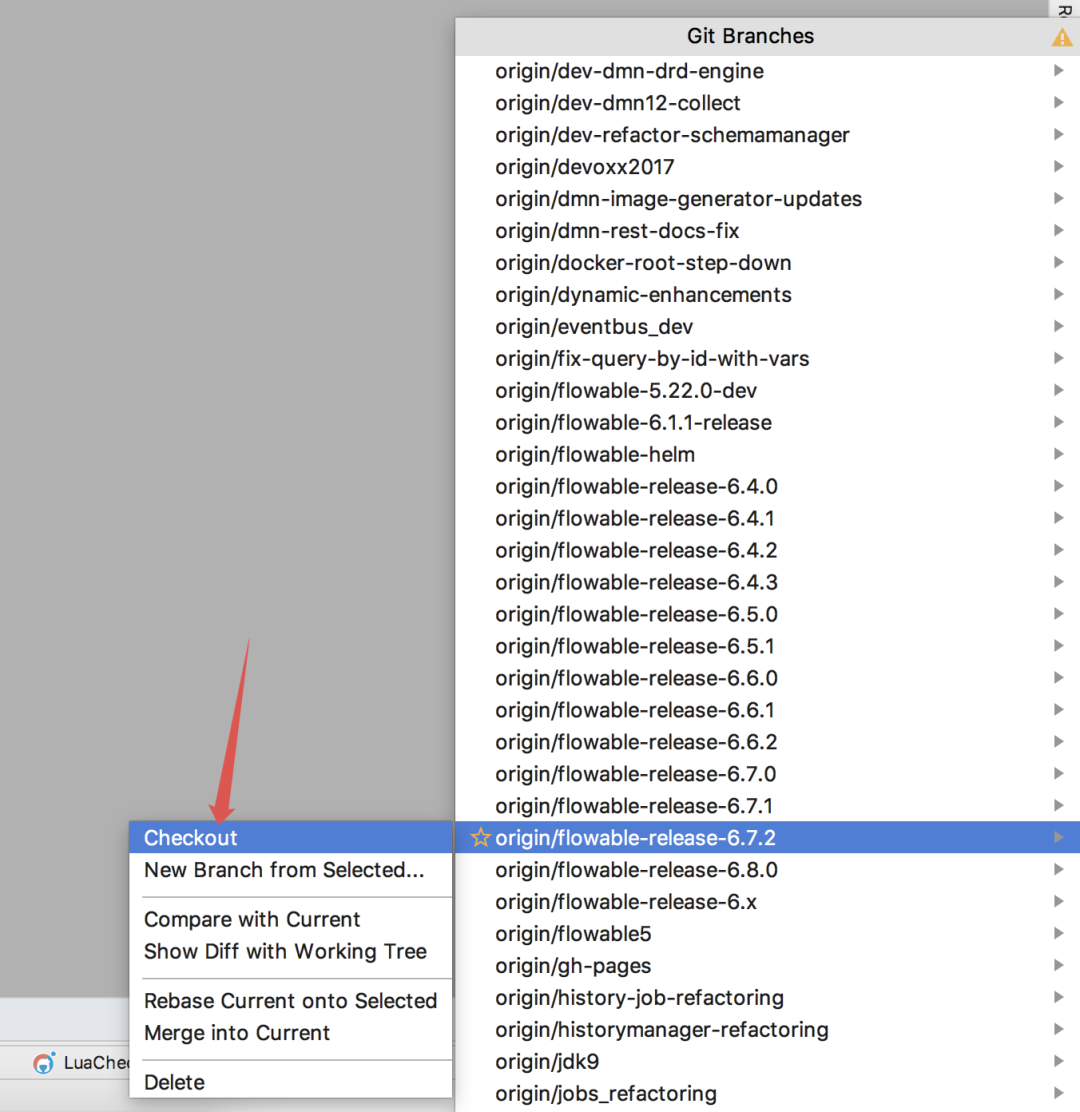Select branch origin/flowable-release-6.7.0

(x=767, y=774)
